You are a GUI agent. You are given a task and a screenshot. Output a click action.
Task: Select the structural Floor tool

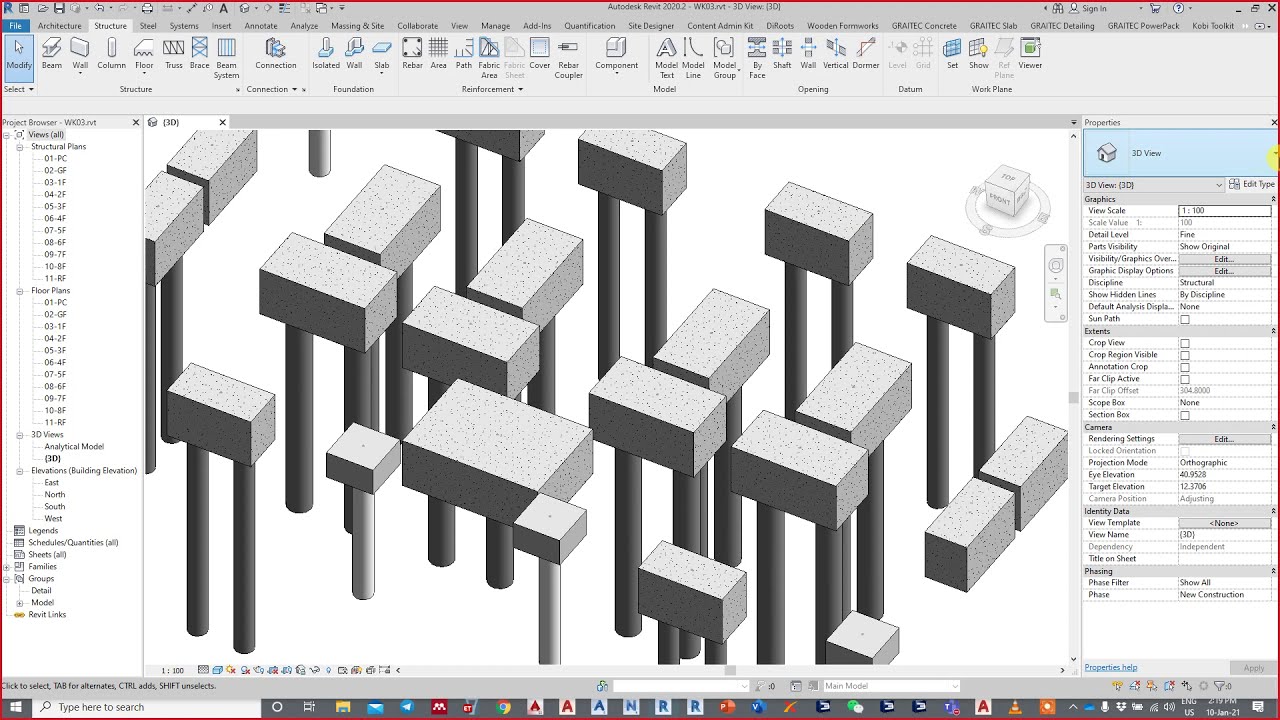(x=144, y=54)
